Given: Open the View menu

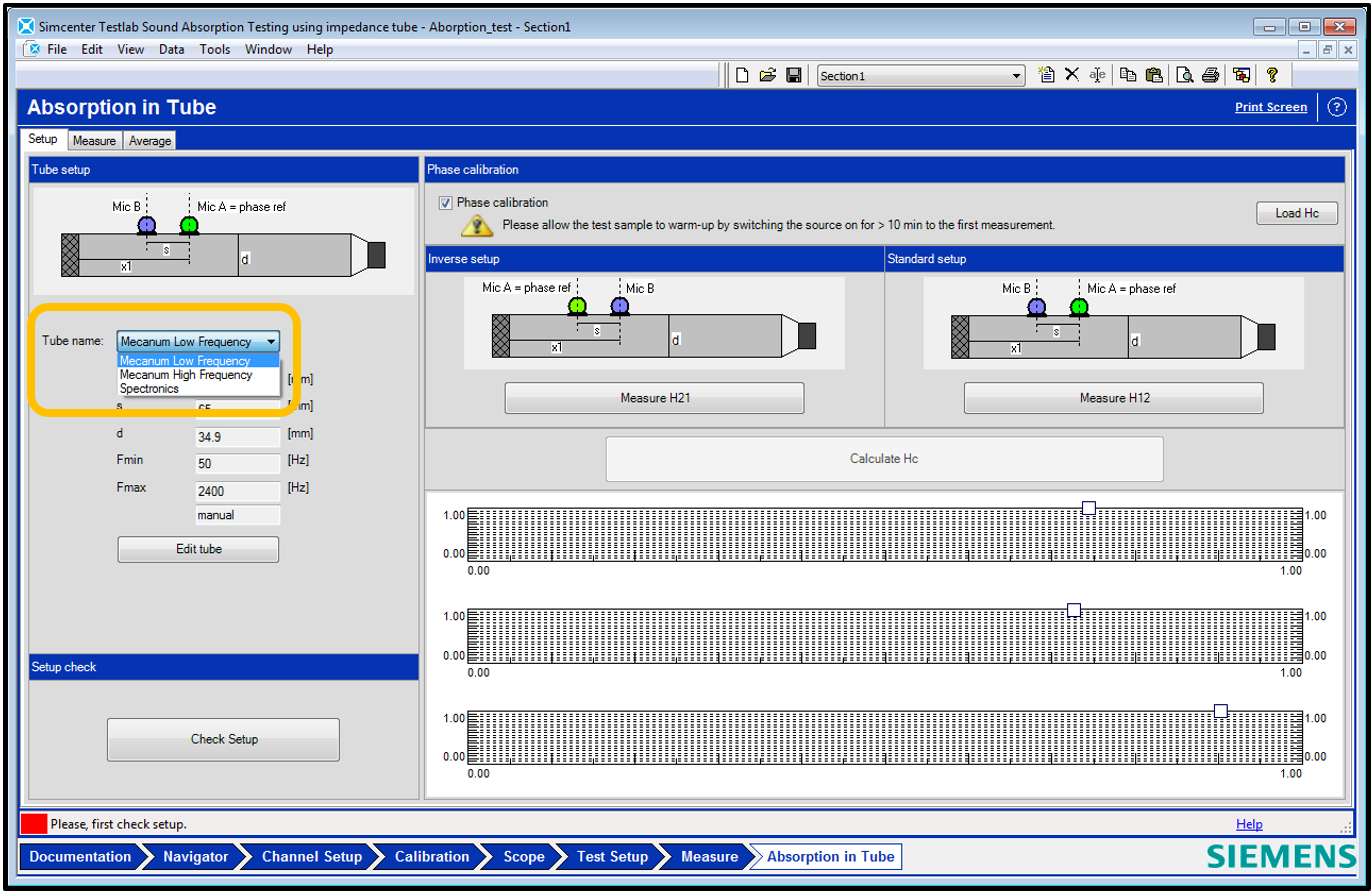Looking at the screenshot, I should coord(130,49).
